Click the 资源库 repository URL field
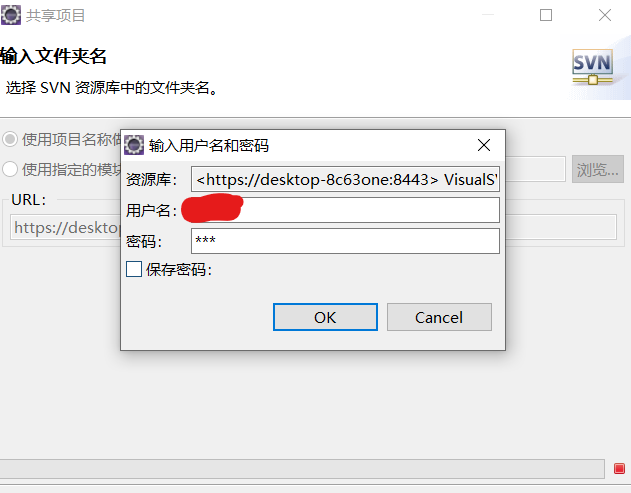This screenshot has width=631, height=493. [345, 179]
